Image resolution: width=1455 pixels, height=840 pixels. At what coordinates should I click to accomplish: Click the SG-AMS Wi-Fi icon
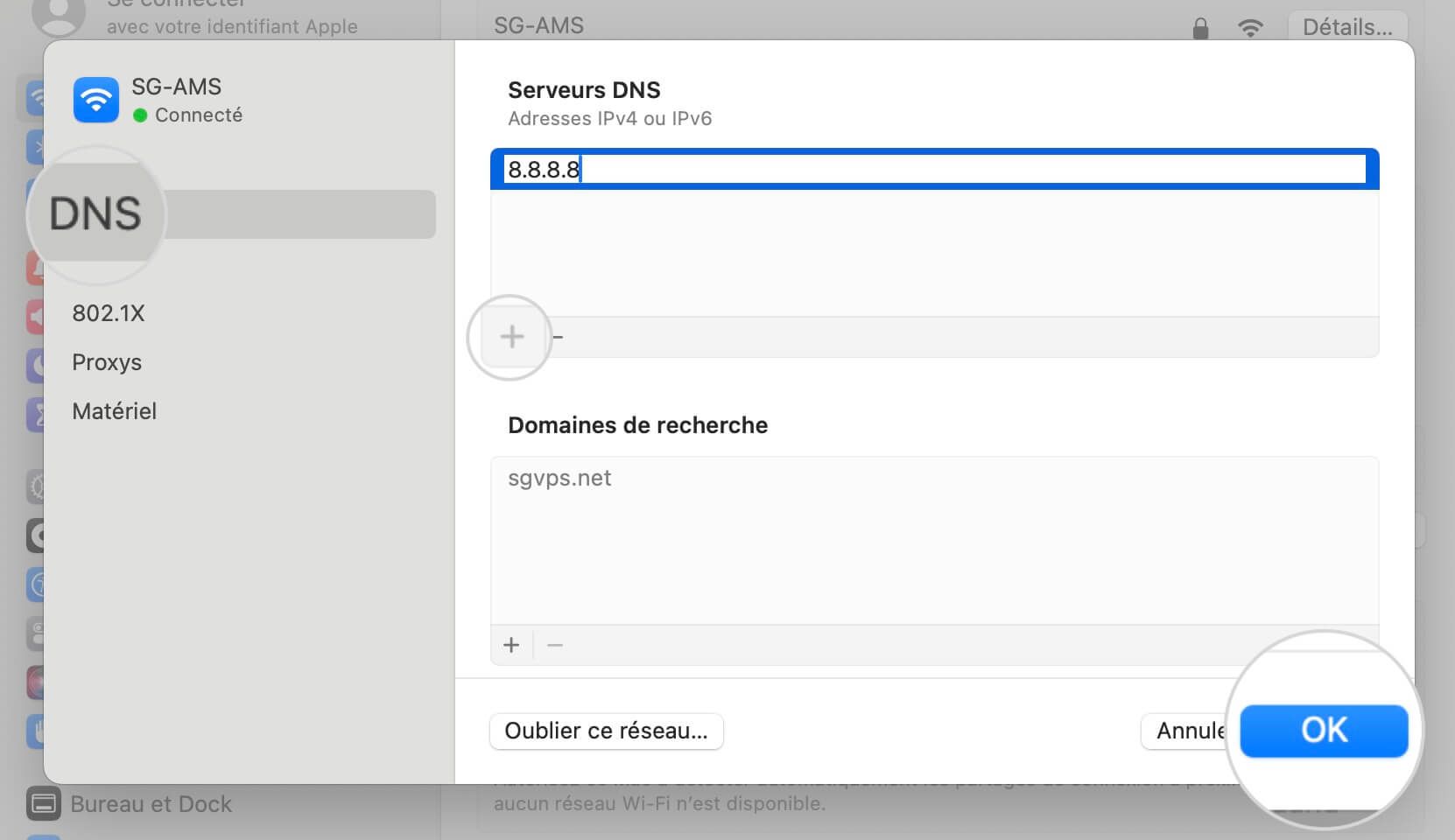[x=96, y=100]
